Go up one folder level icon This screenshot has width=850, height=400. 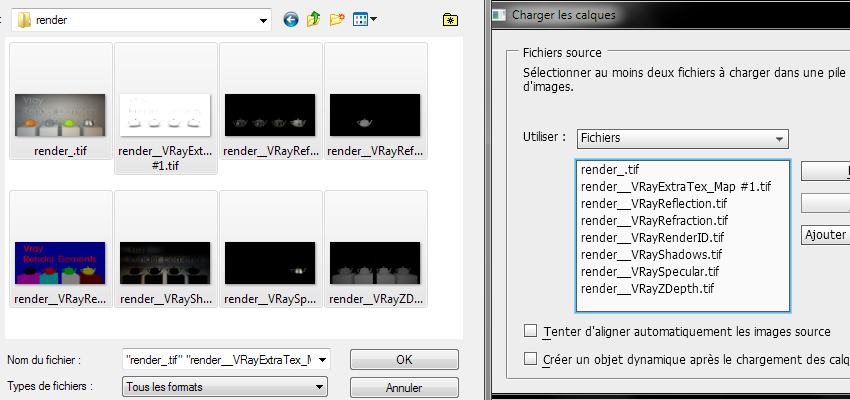click(x=313, y=21)
